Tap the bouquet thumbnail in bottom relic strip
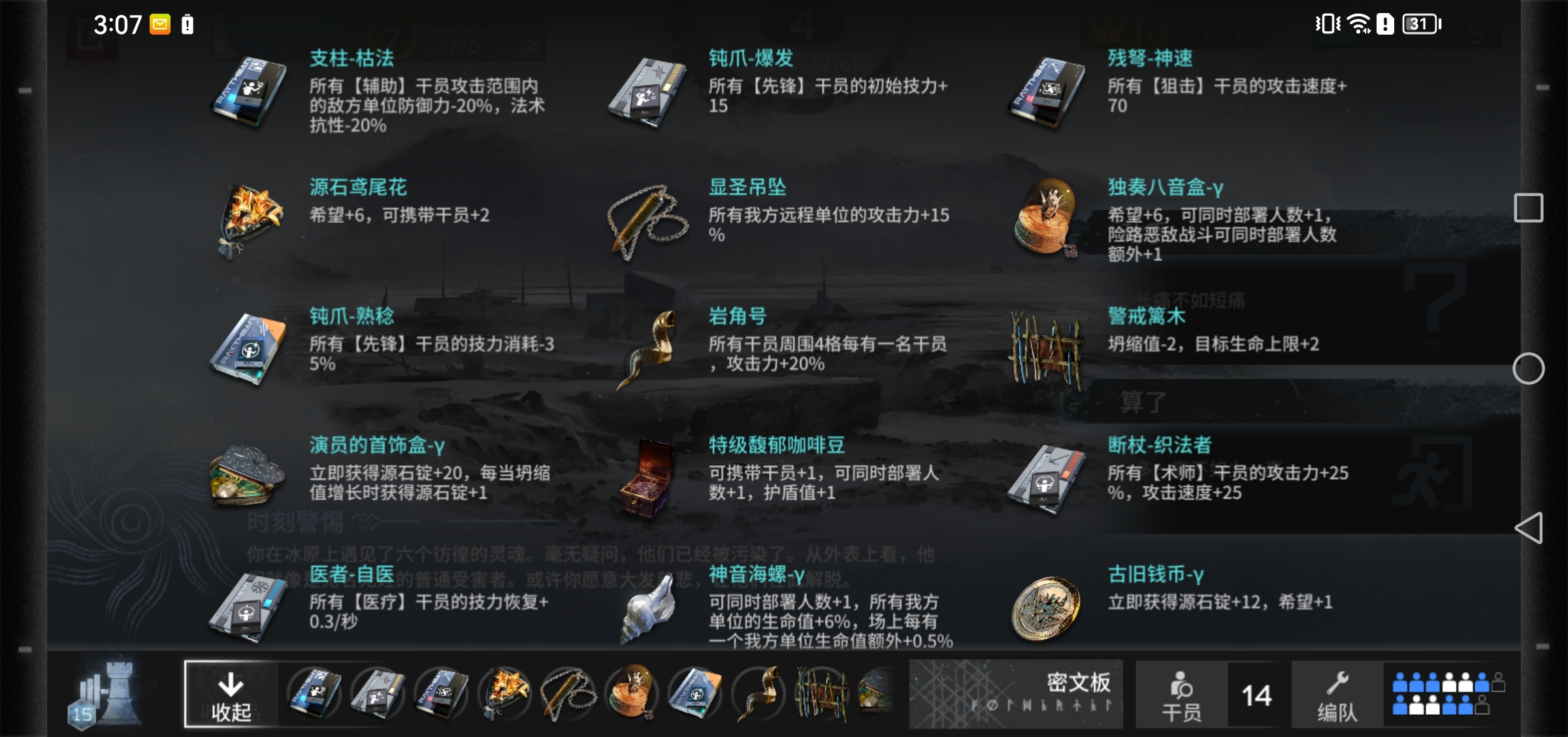The image size is (1568, 737). pos(504,694)
